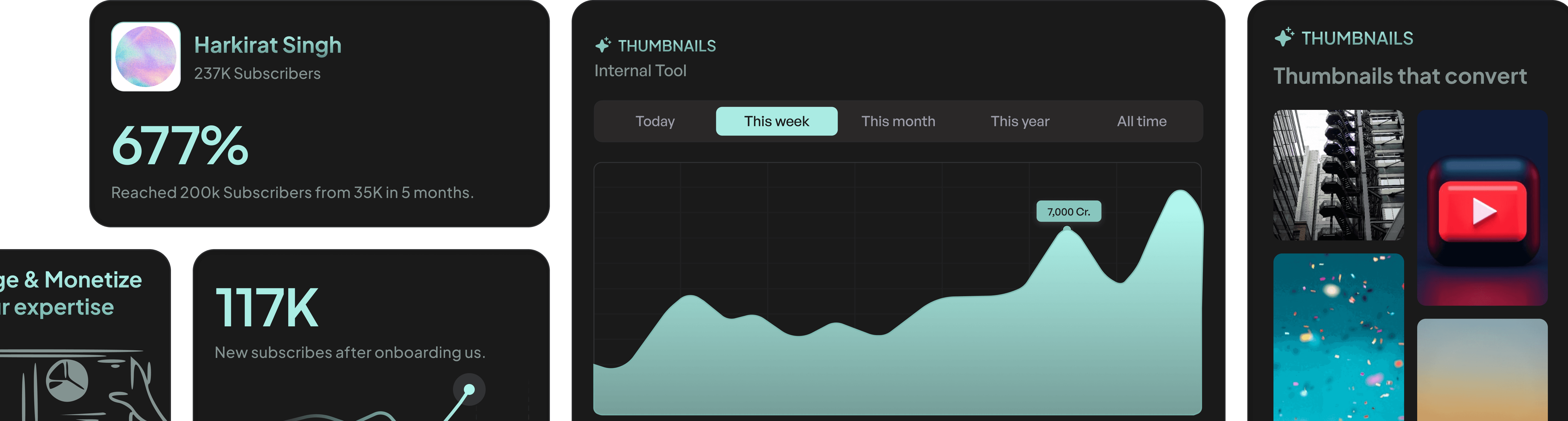The image size is (1568, 421).
Task: Click the sparkle icon beside THUMBNAILS Internal Tool
Action: (603, 45)
